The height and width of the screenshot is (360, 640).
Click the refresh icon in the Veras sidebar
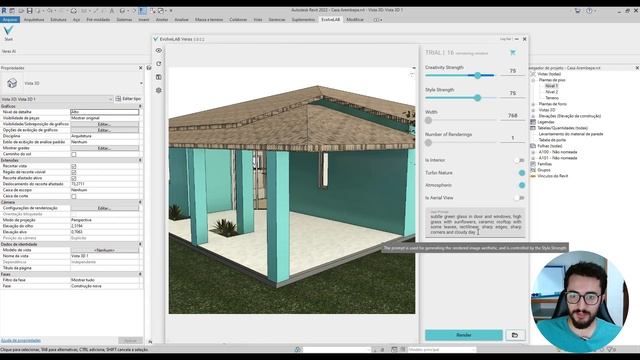coord(159,64)
